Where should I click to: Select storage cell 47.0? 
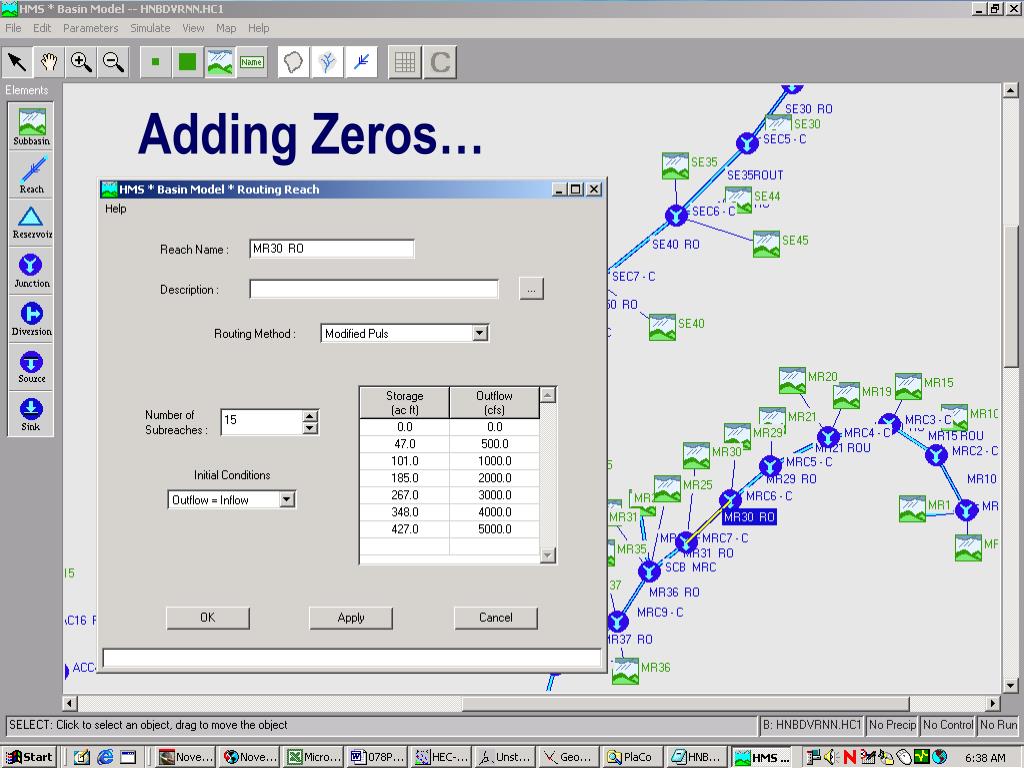(404, 444)
